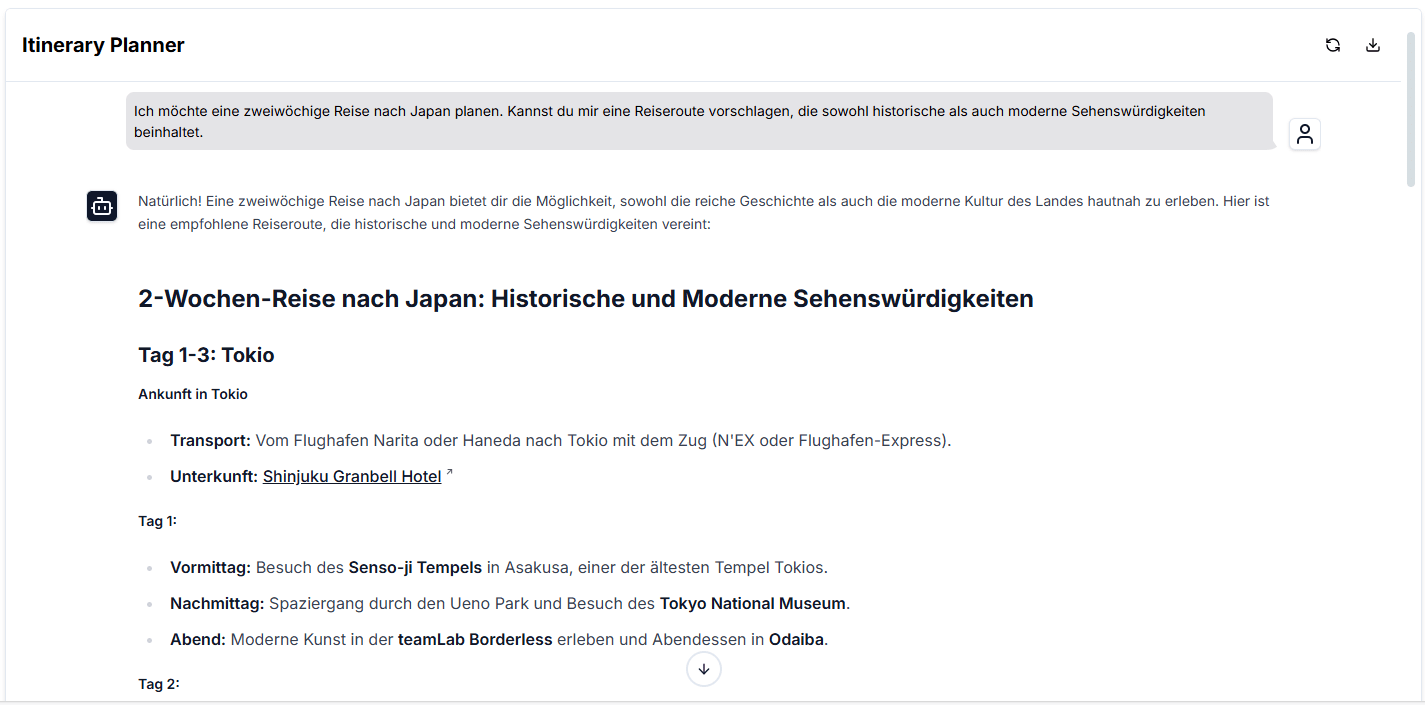
Task: Click the external link icon beside hotel name
Action: click(449, 472)
